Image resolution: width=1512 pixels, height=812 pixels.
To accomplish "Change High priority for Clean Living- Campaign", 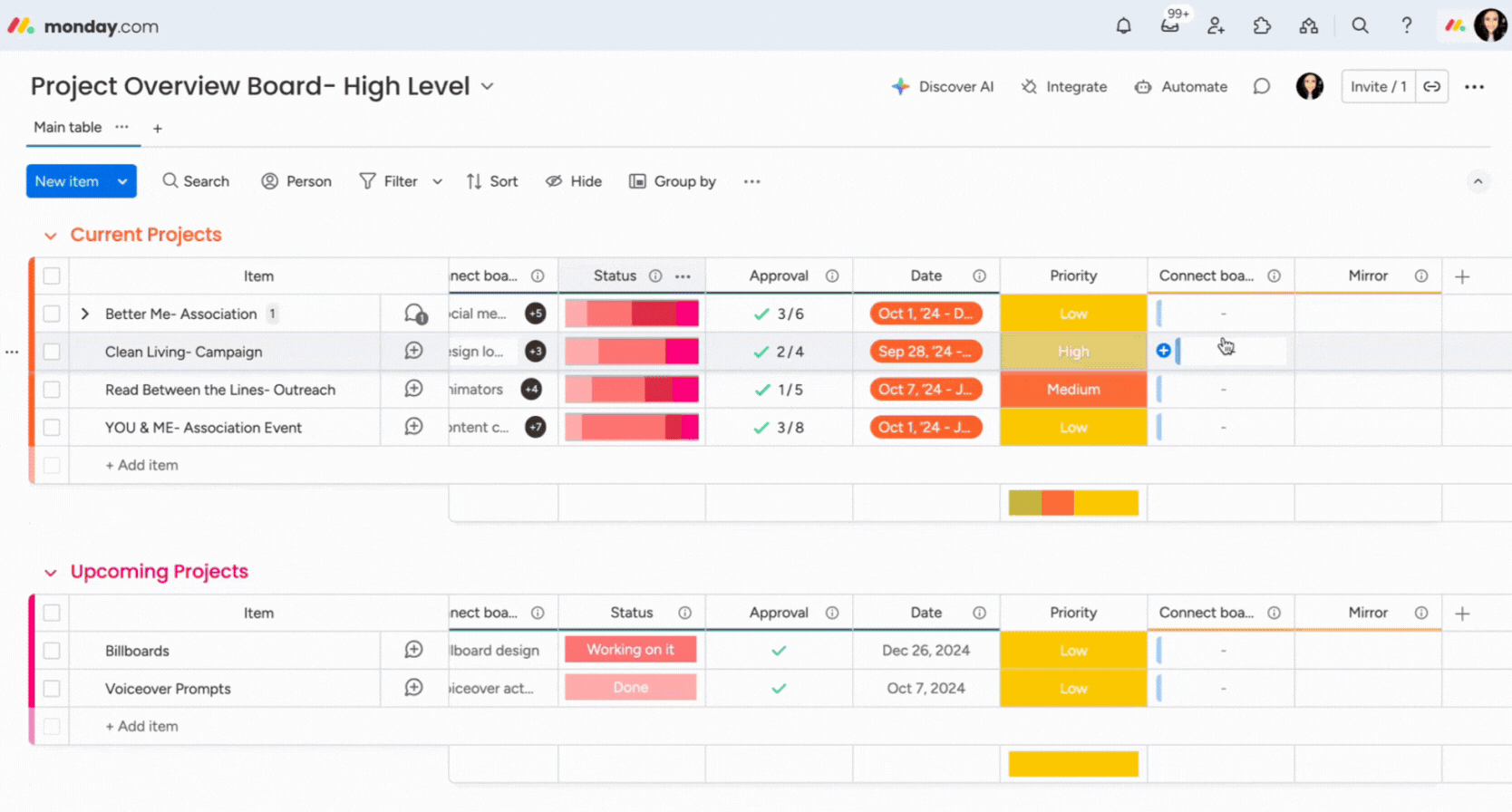I will [x=1073, y=352].
